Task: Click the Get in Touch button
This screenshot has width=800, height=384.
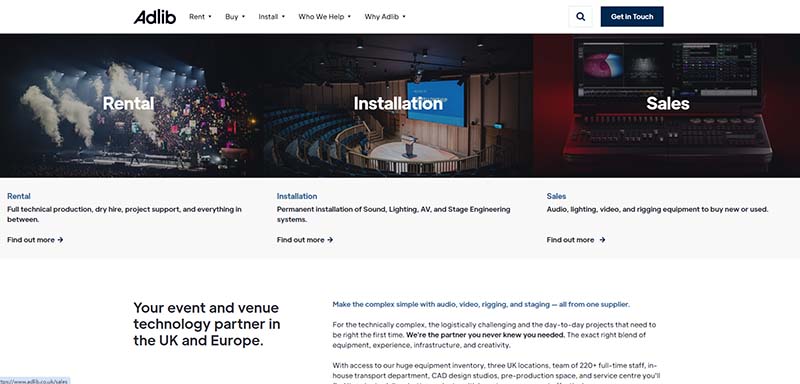Action: (x=632, y=17)
